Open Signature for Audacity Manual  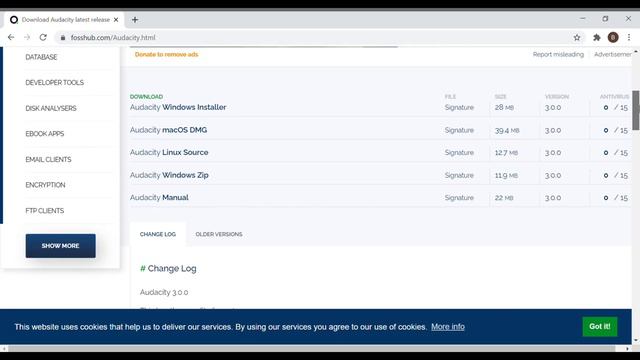coord(459,198)
